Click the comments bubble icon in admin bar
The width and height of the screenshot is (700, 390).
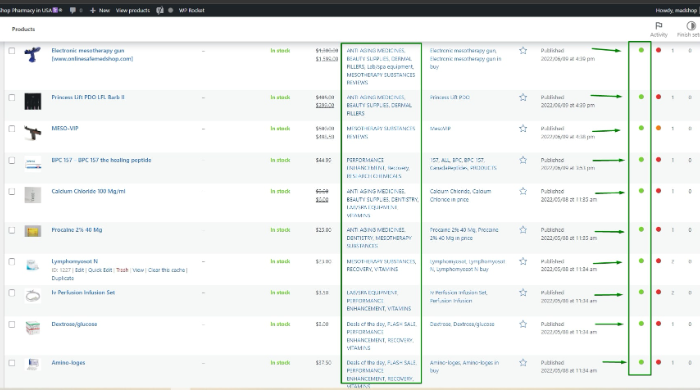73,10
